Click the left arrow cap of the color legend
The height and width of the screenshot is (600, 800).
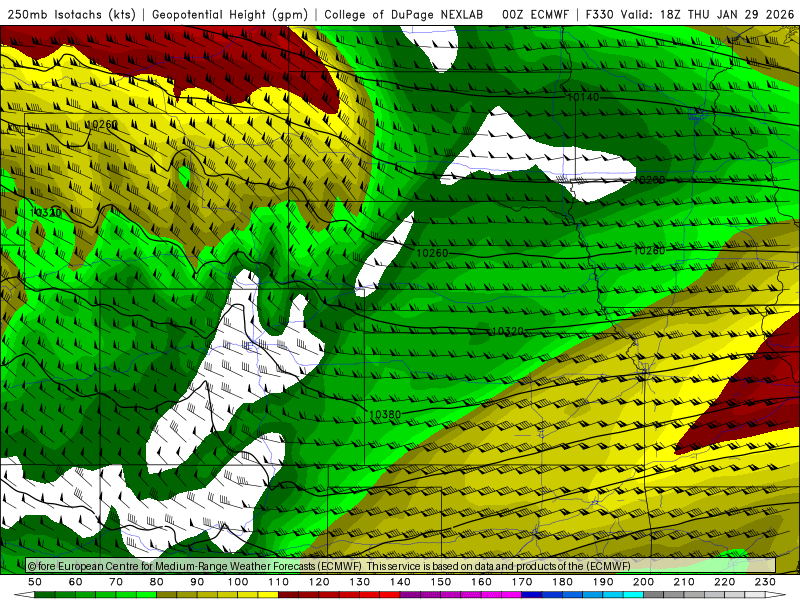coord(24,595)
